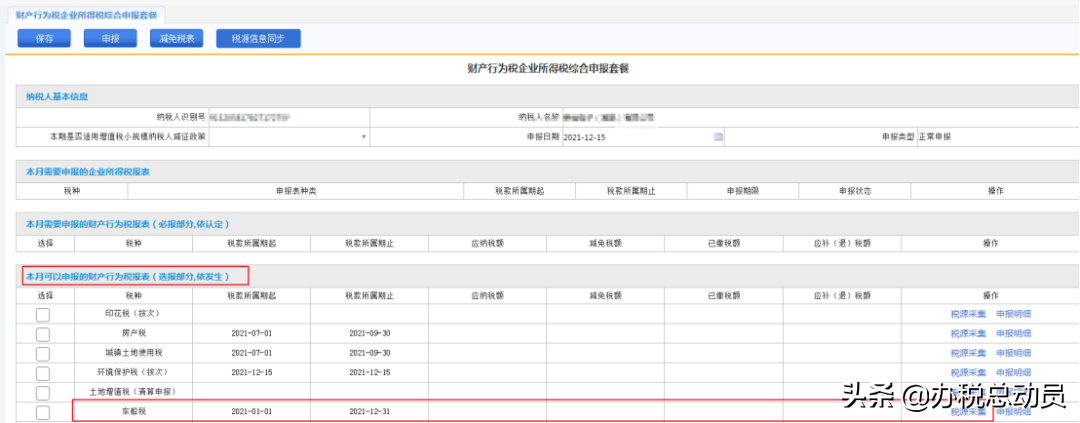1080x423 pixels.
Task: Click 房产税 end date 2021-09-30
Action: click(369, 333)
